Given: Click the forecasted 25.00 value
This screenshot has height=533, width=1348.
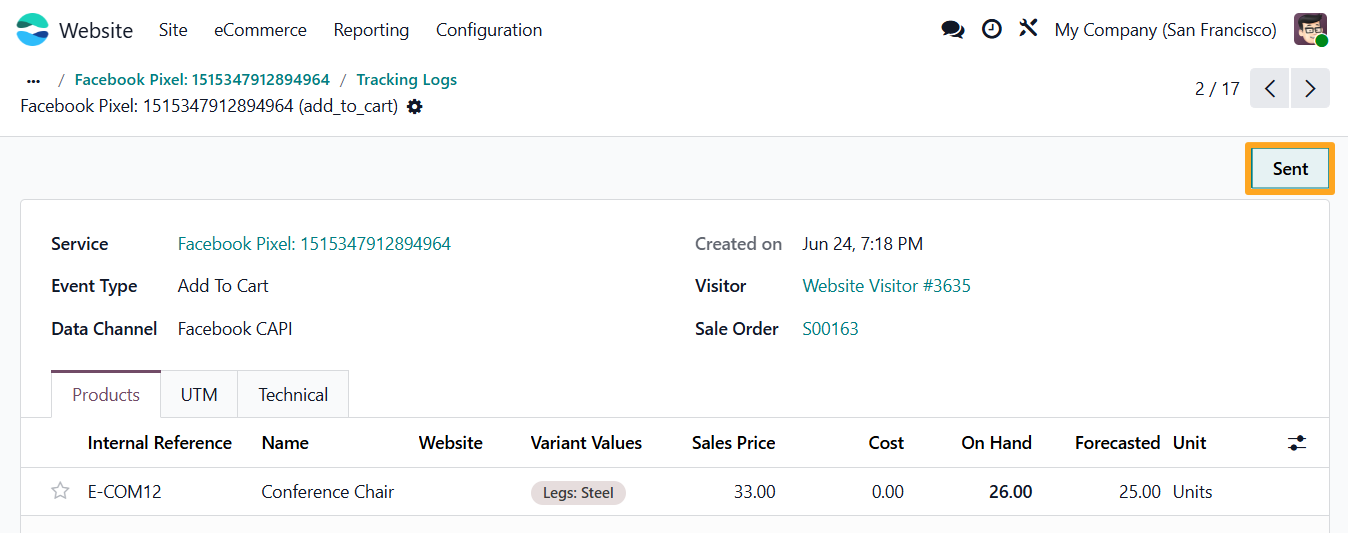Looking at the screenshot, I should point(1140,492).
